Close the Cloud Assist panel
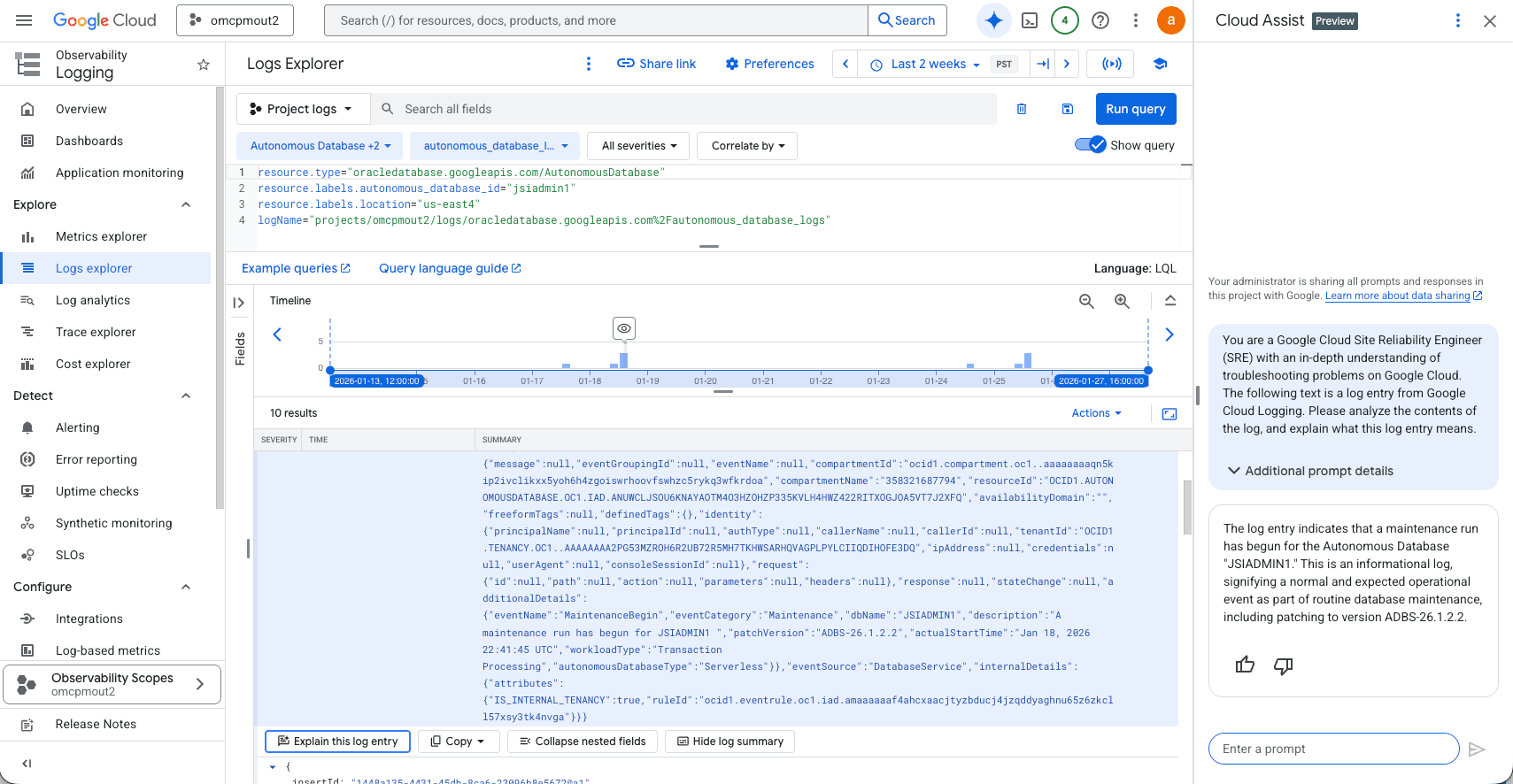Image resolution: width=1513 pixels, height=784 pixels. [1490, 21]
